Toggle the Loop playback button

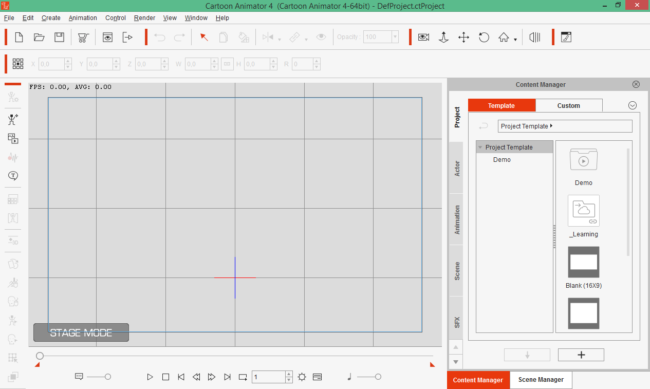point(243,377)
